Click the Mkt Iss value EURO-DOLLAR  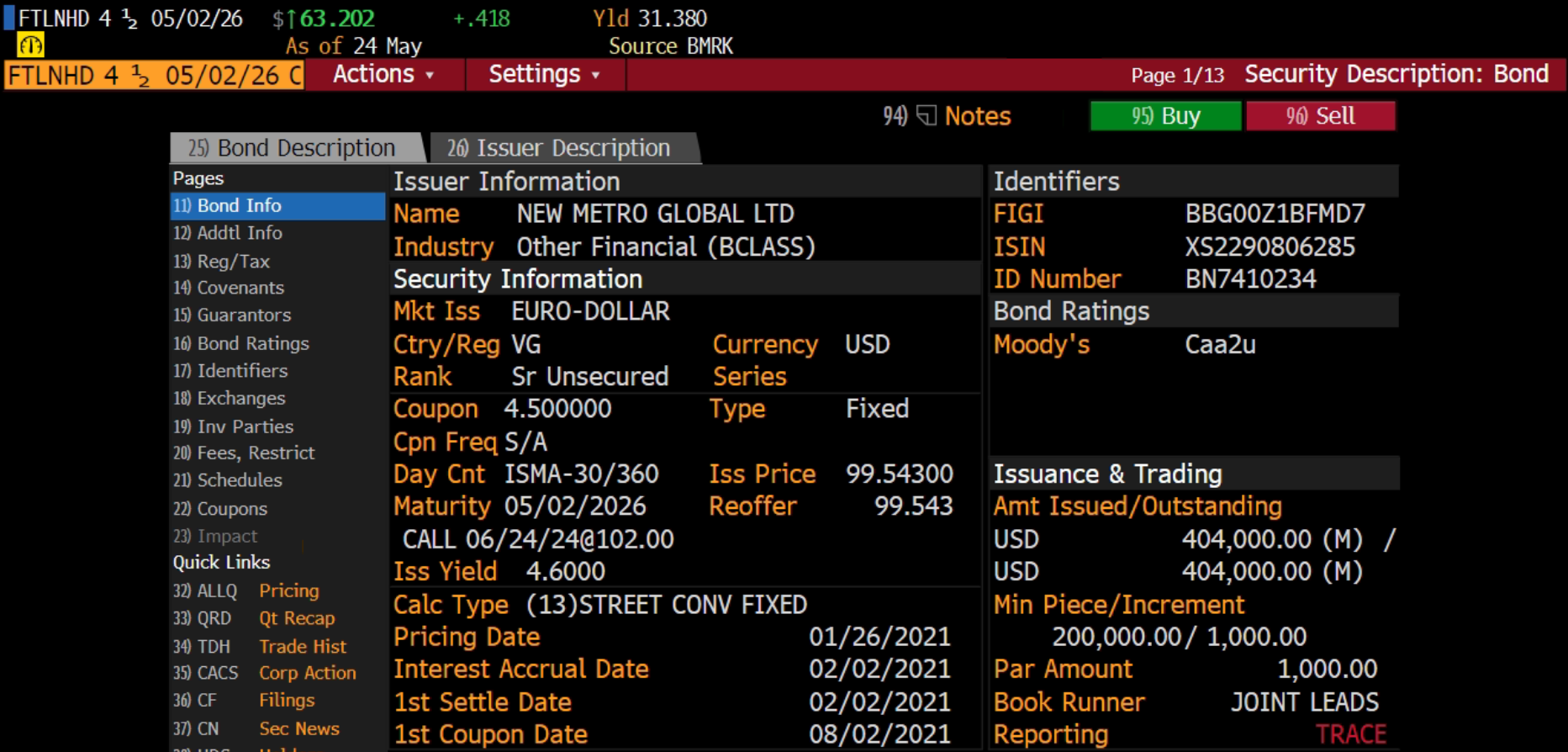click(x=590, y=312)
